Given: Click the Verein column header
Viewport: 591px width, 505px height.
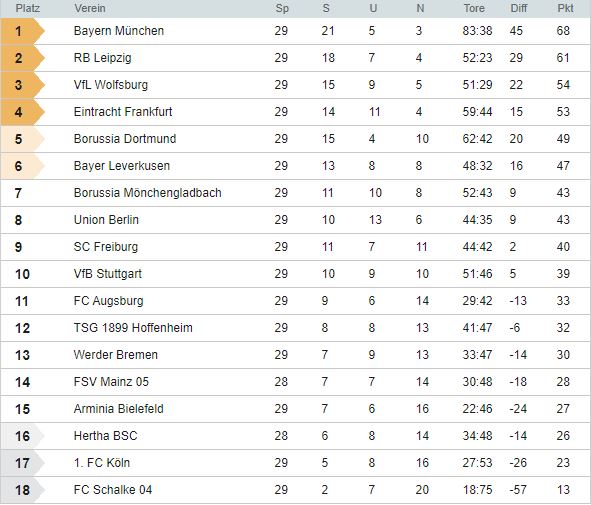Looking at the screenshot, I should [x=90, y=8].
